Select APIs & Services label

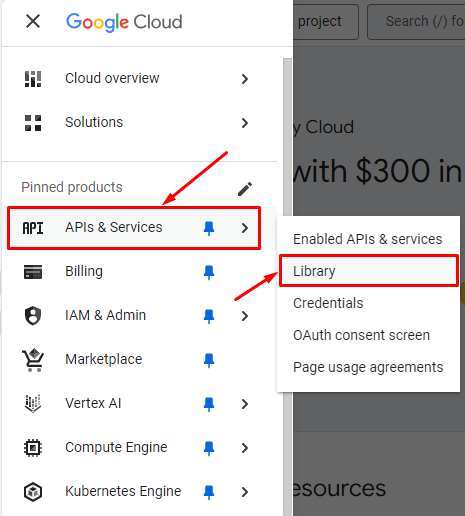pyautogui.click(x=114, y=227)
